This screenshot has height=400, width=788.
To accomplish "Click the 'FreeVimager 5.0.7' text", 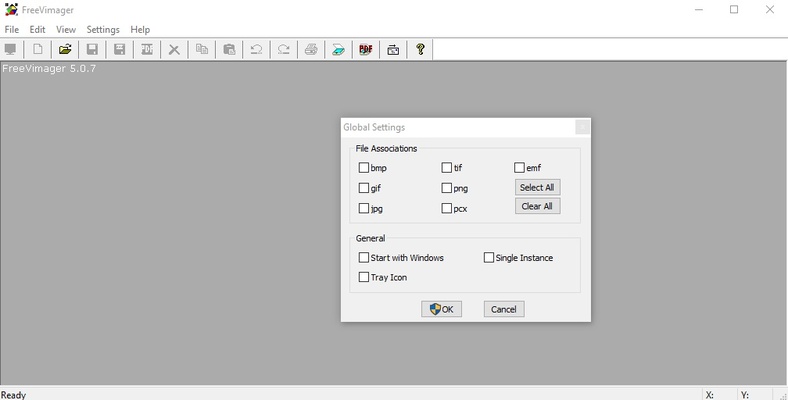I will click(49, 68).
